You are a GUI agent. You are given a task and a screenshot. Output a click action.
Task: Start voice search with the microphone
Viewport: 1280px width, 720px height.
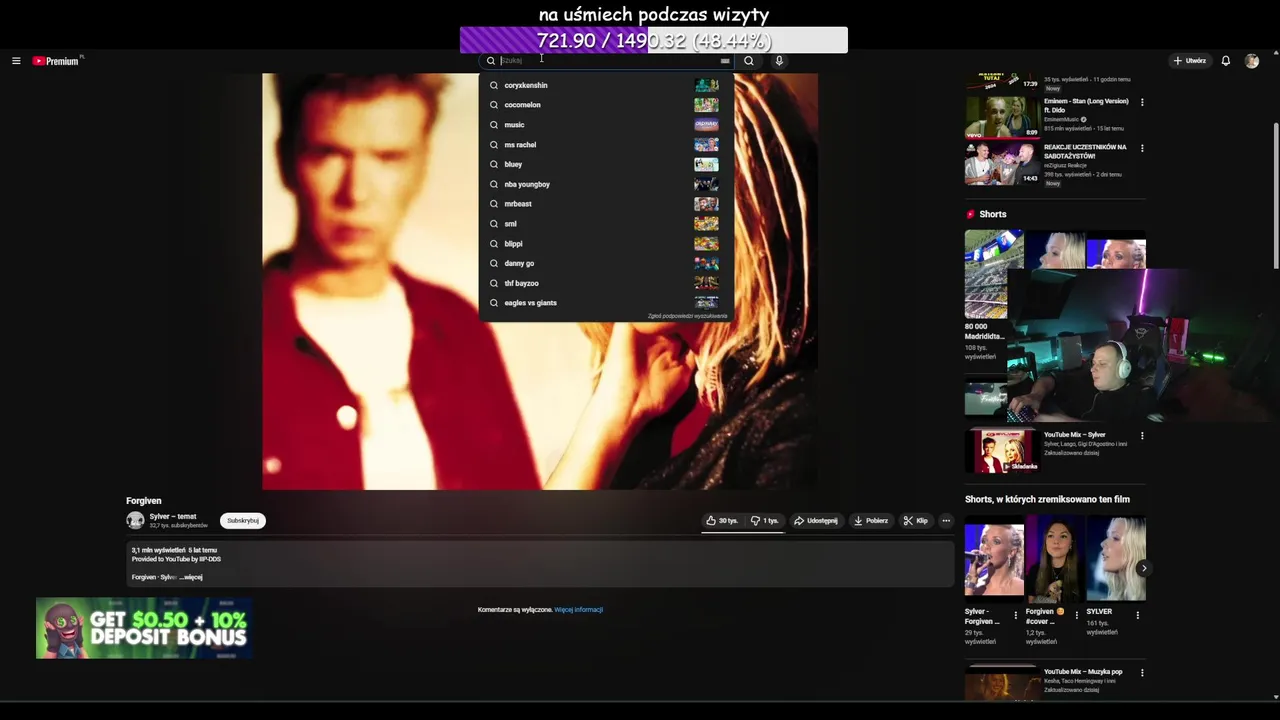[779, 61]
